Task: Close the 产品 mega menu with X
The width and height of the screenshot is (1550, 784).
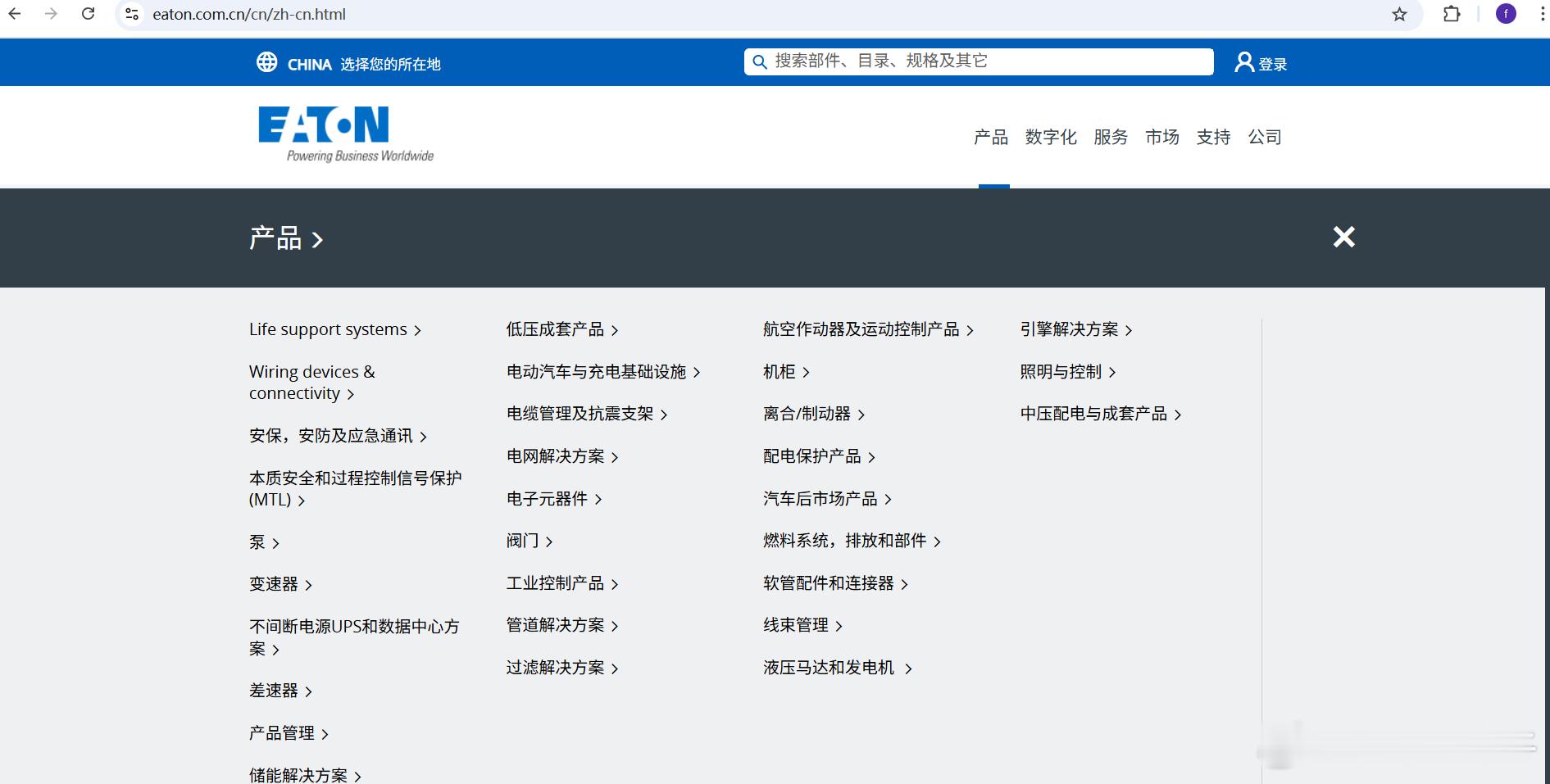Action: (1343, 238)
